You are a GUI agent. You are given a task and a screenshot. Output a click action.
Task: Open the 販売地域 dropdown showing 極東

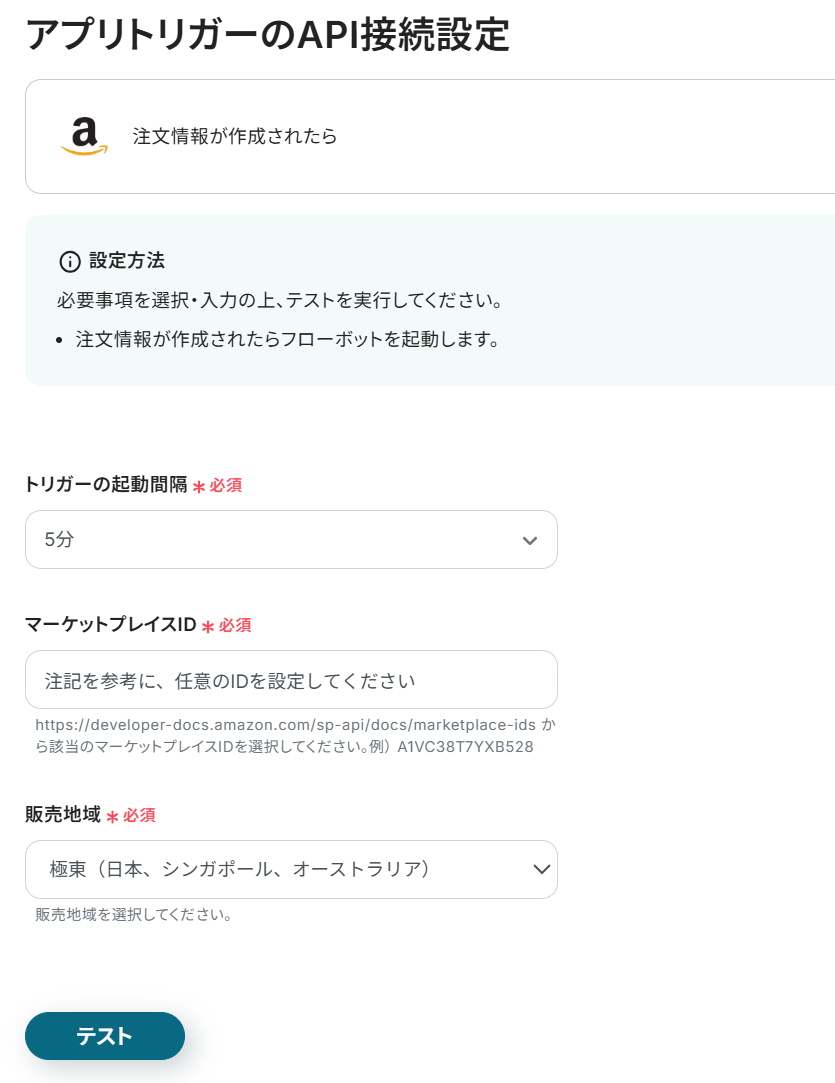[x=290, y=869]
